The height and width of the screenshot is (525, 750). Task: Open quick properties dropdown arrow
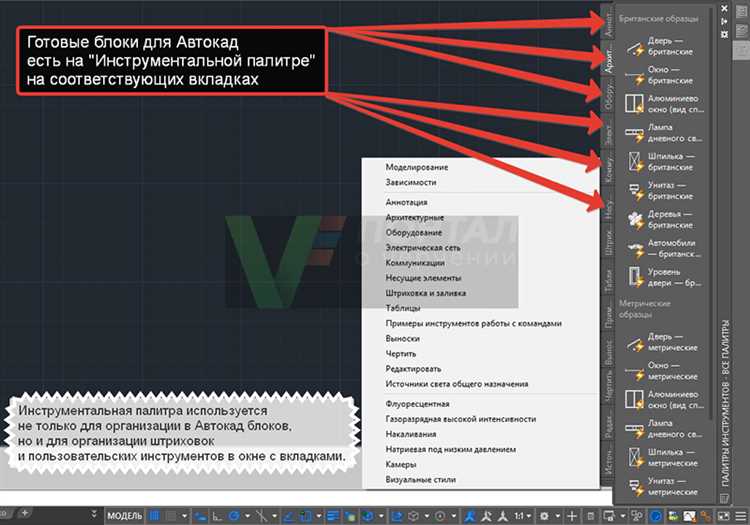pyautogui.click(x=622, y=516)
